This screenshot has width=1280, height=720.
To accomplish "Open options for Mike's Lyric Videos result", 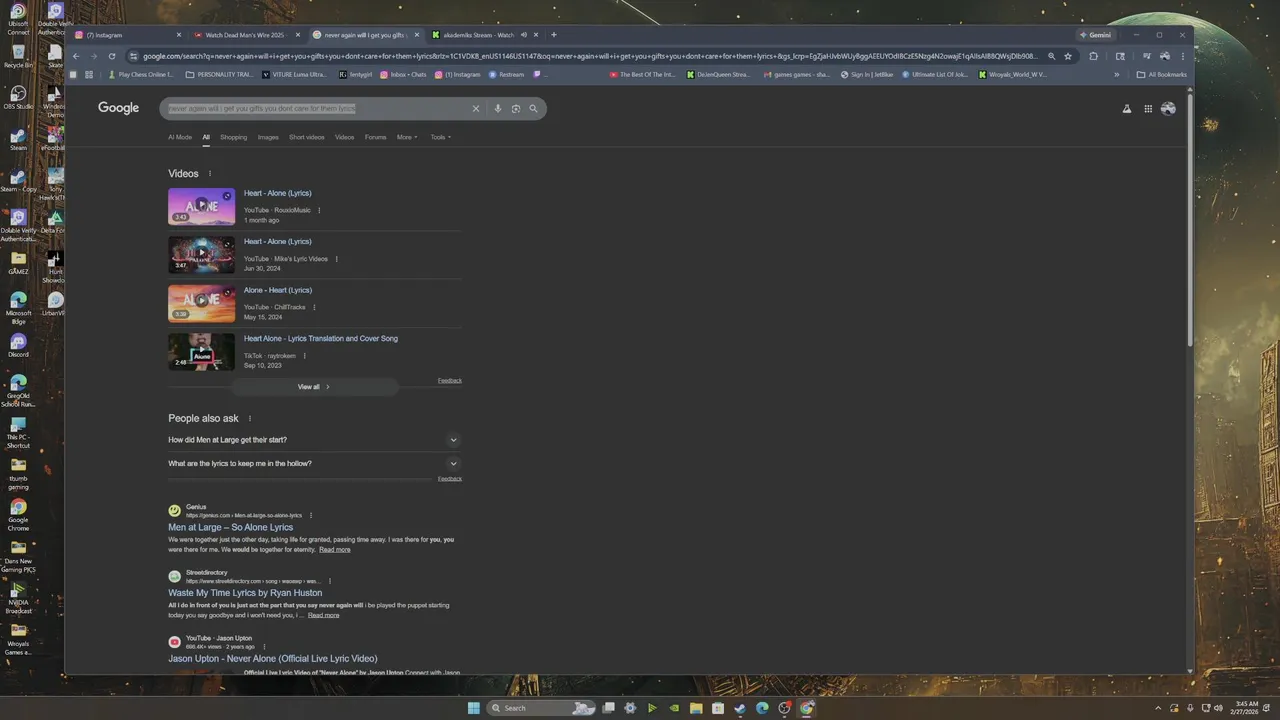I will pos(336,259).
